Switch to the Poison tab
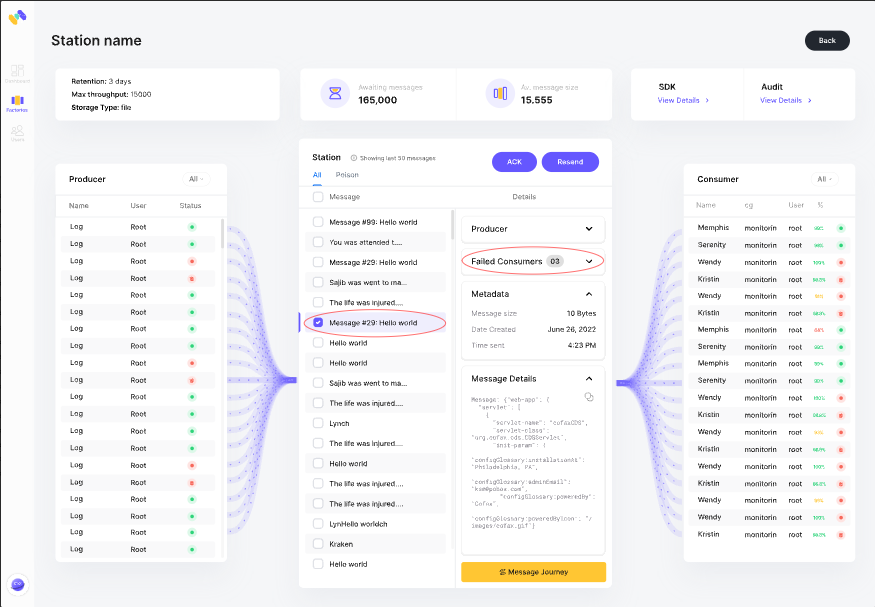 coord(347,175)
